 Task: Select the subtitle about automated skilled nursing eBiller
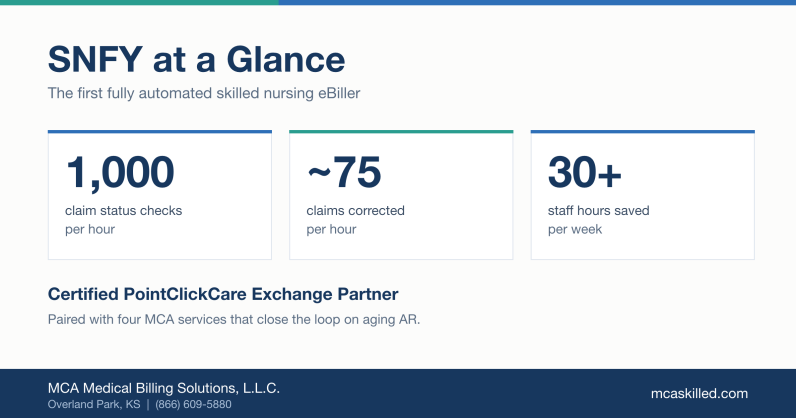pos(204,93)
